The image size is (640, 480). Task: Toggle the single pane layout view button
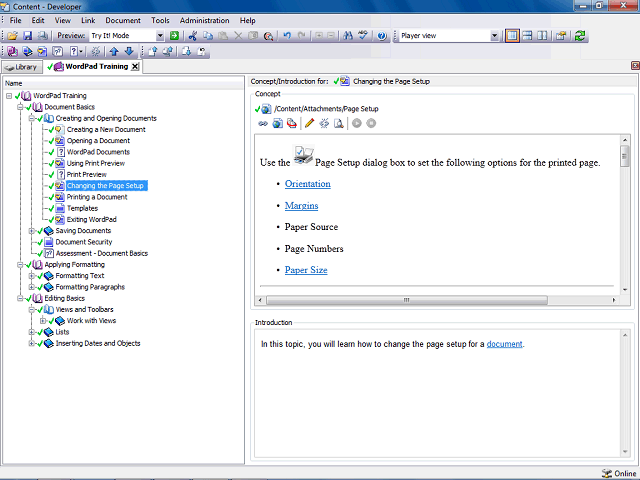click(x=512, y=36)
